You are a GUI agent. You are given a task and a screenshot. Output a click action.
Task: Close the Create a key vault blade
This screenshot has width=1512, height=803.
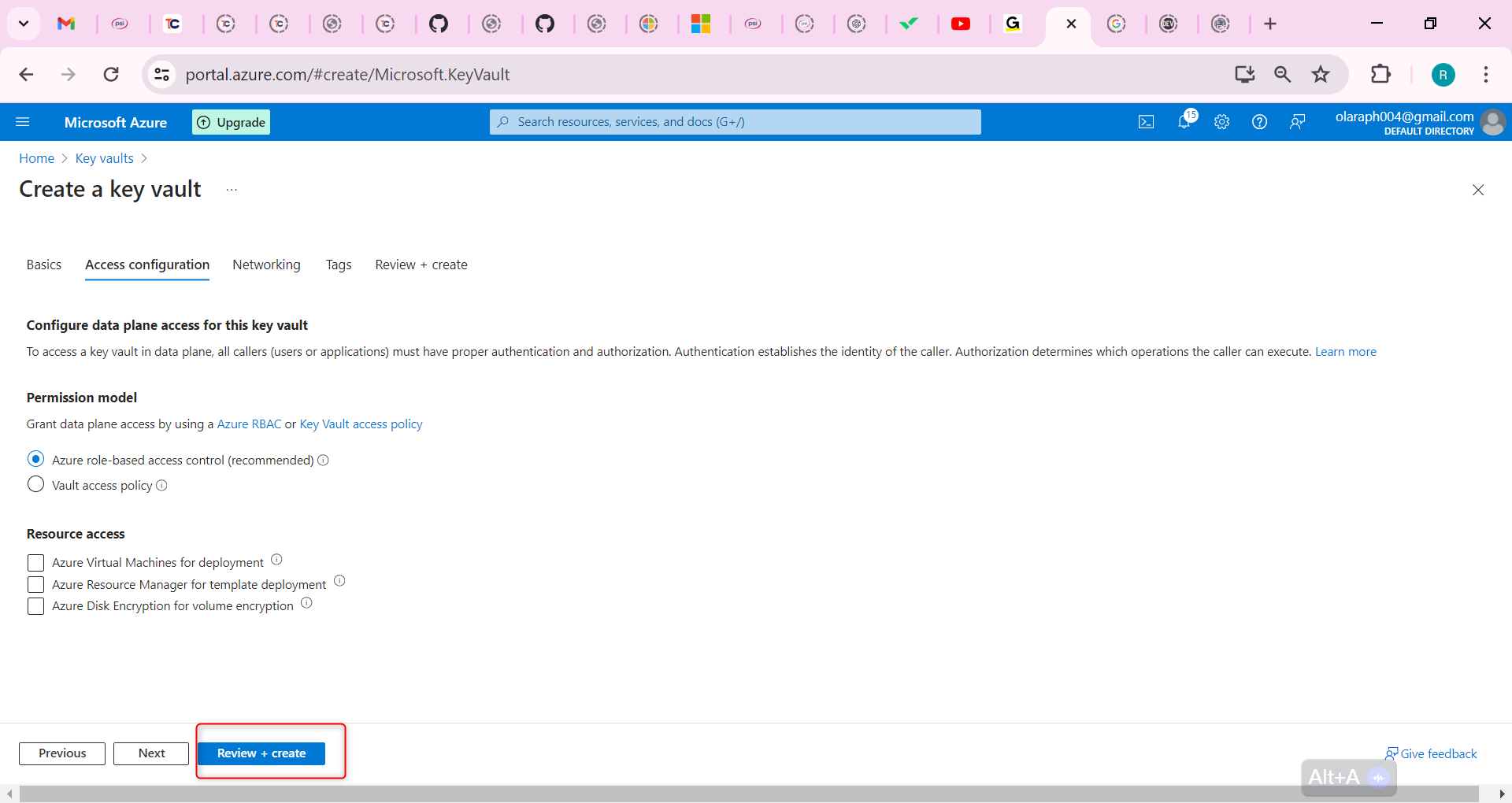(x=1478, y=190)
